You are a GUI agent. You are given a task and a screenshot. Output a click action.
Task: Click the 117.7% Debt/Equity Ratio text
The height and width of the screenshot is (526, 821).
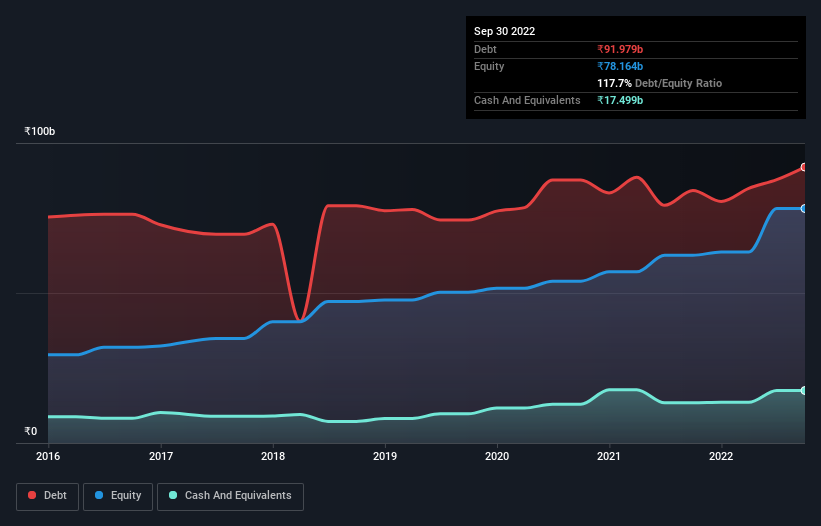pos(659,83)
